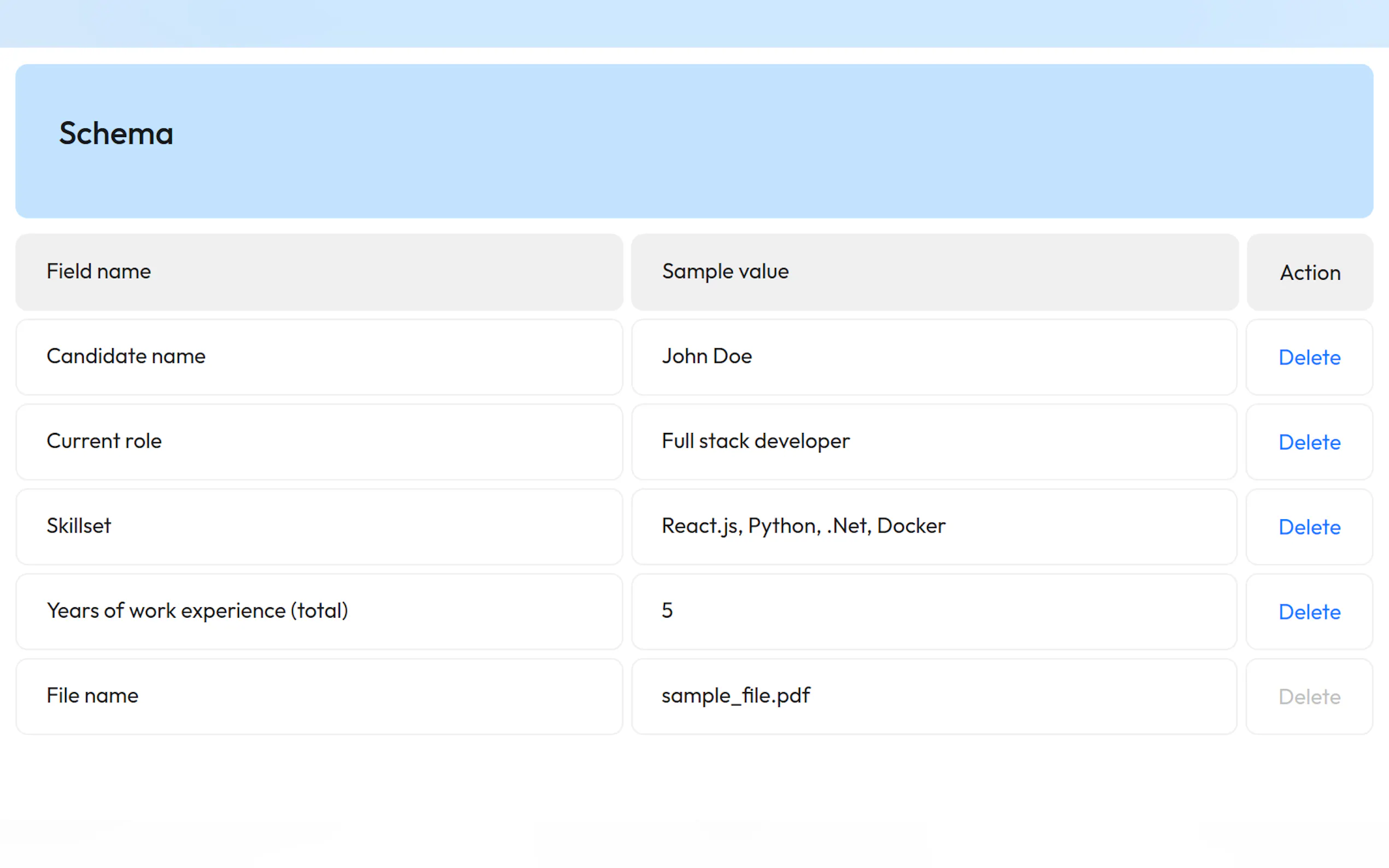Click the Schema heading

[116, 134]
